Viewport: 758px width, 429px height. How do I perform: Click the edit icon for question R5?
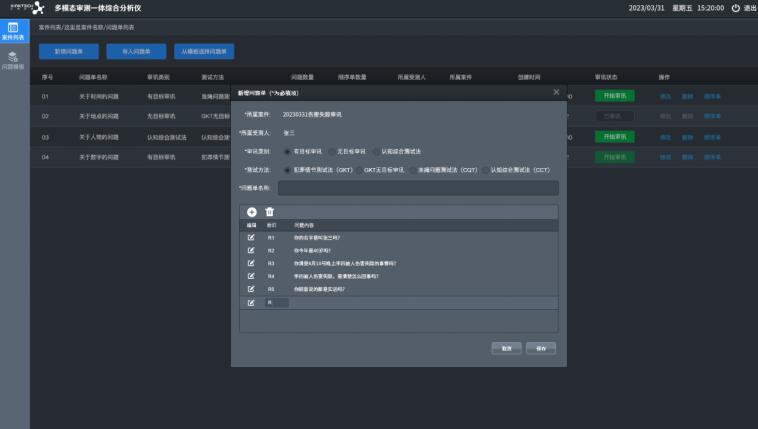tap(252, 288)
